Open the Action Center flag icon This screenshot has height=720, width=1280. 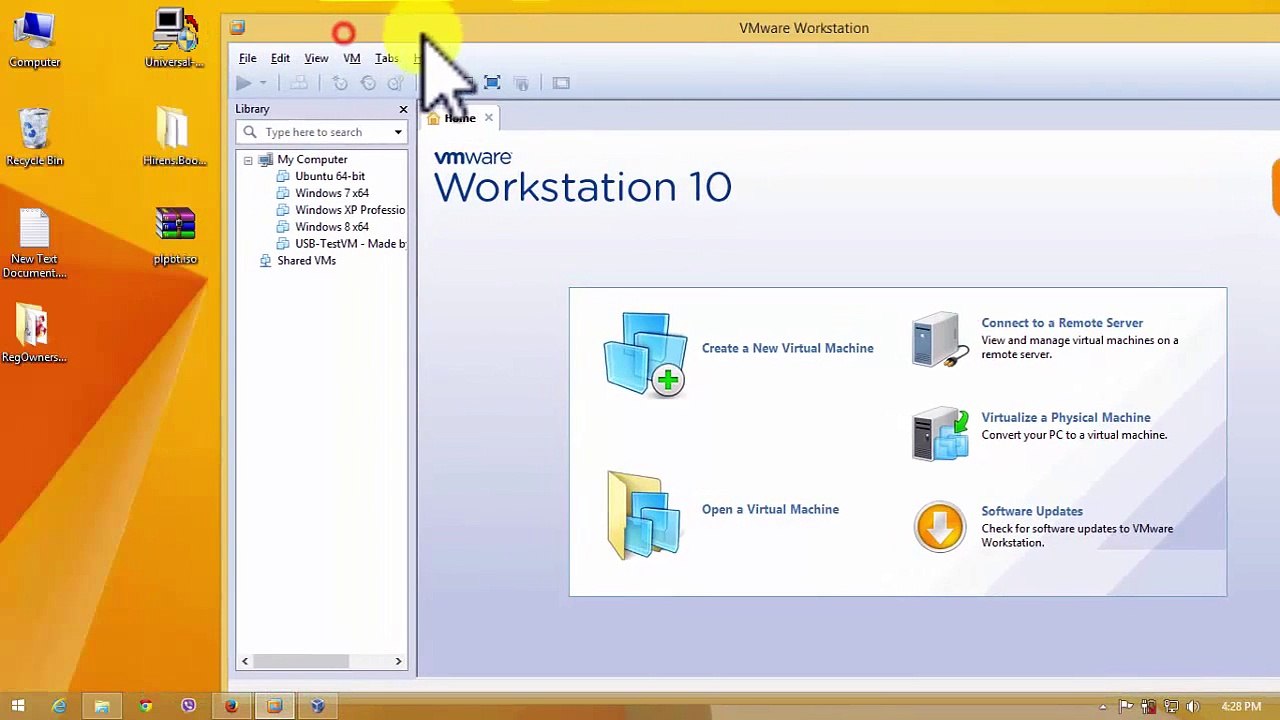coord(1126,707)
